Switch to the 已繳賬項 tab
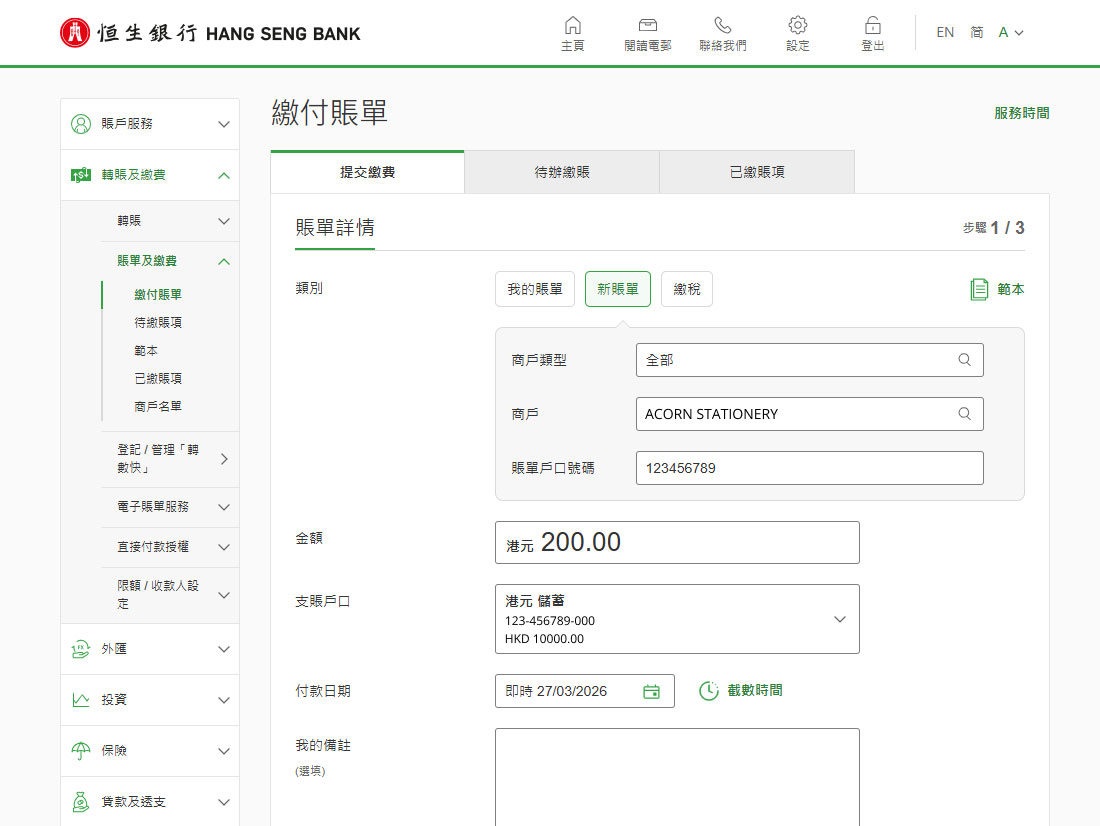The image size is (1100, 826). point(757,172)
